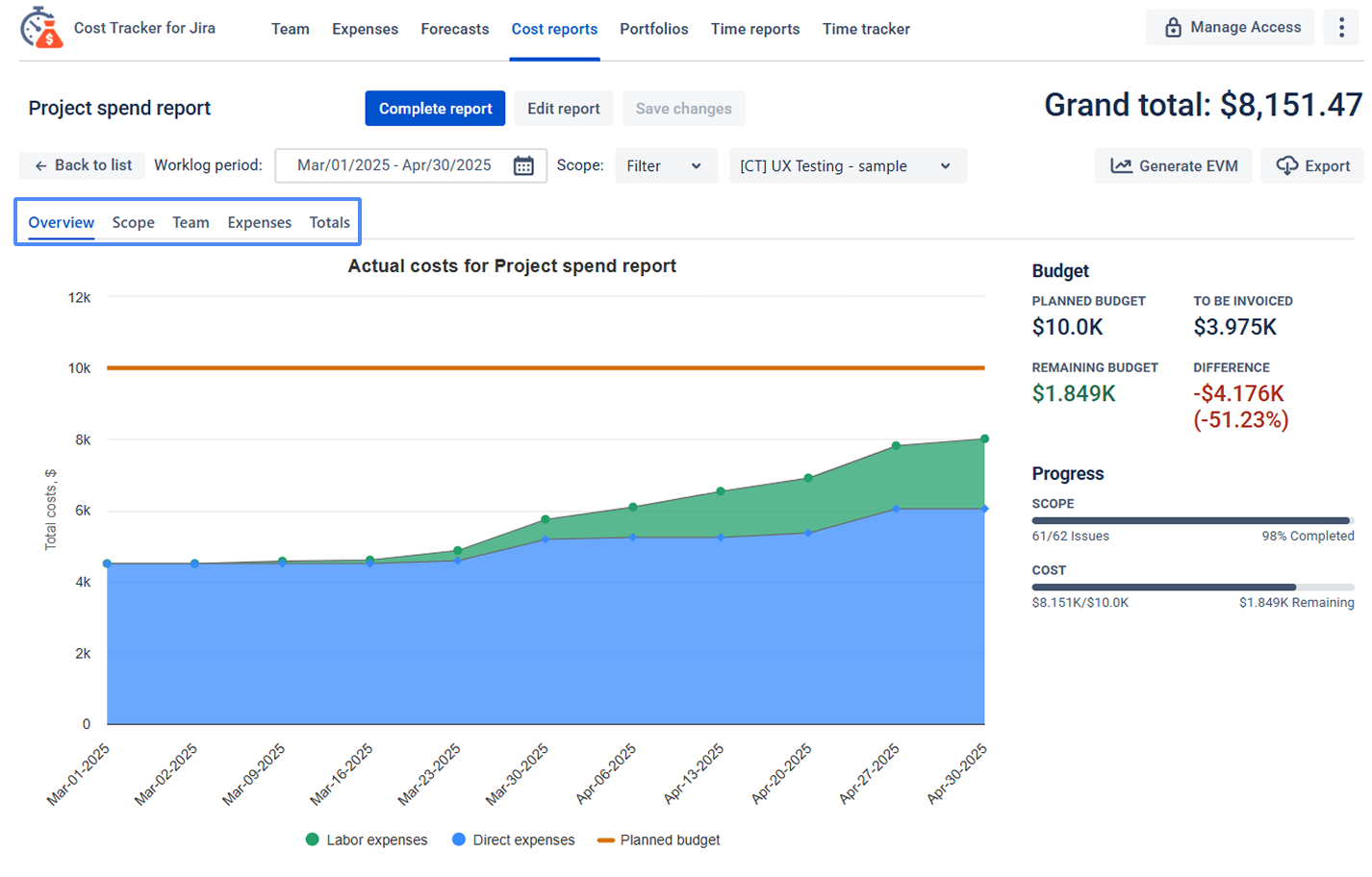Generate the EVM chart report

point(1173,166)
